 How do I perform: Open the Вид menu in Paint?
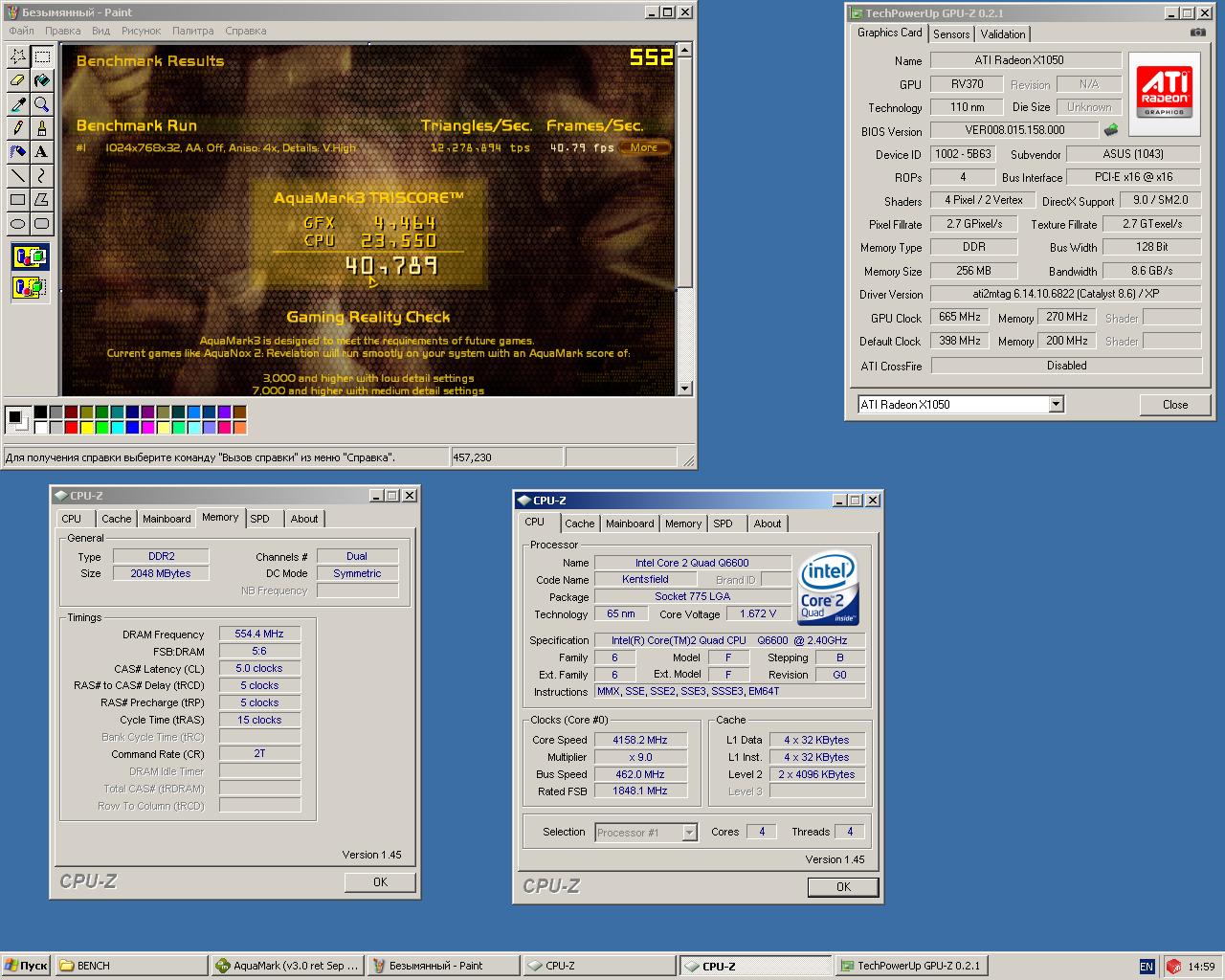(100, 31)
